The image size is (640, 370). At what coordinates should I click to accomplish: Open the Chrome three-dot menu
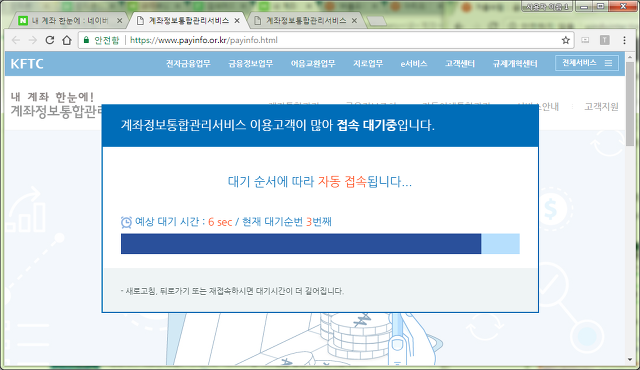[624, 40]
